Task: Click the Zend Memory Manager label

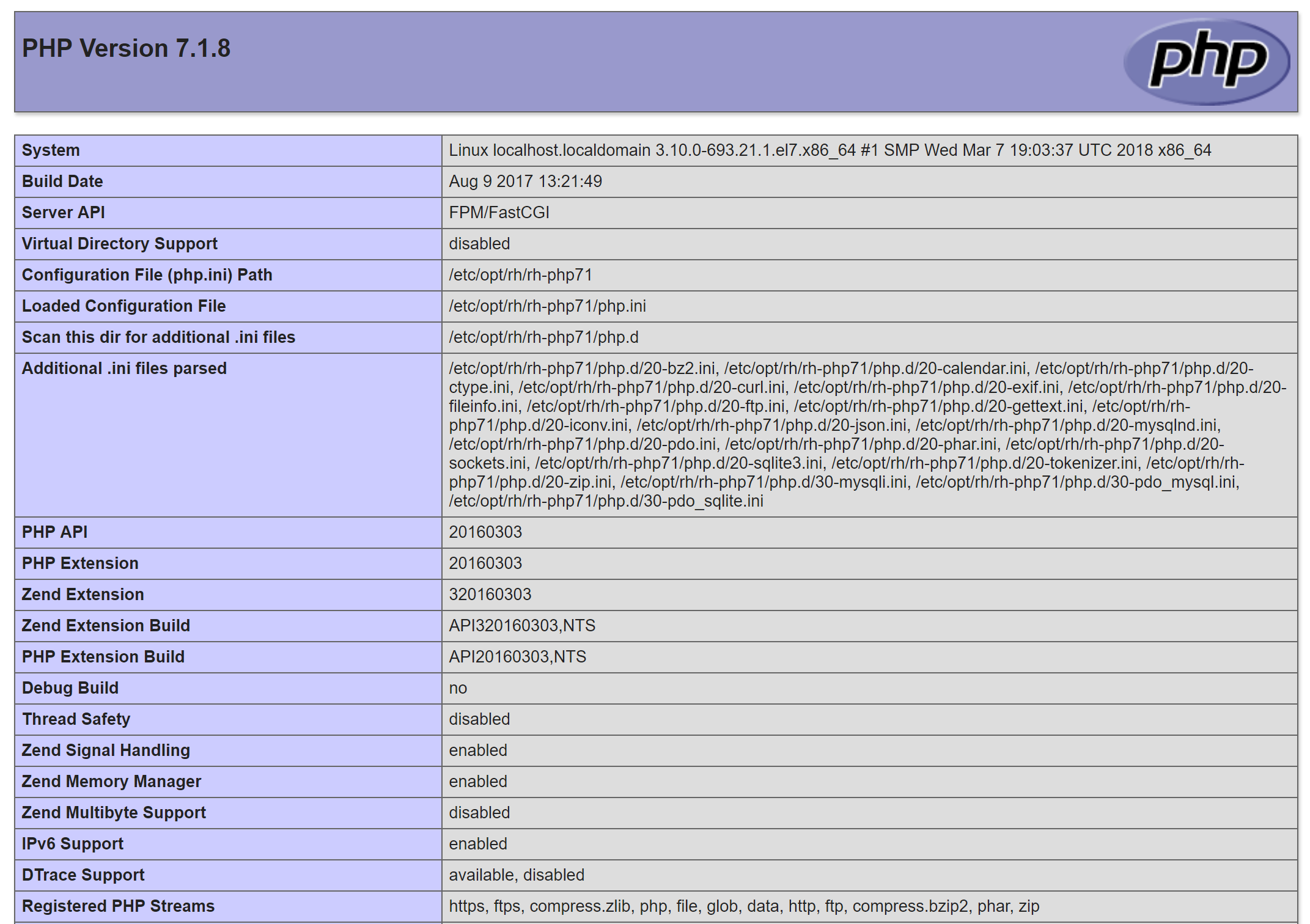Action: click(111, 782)
